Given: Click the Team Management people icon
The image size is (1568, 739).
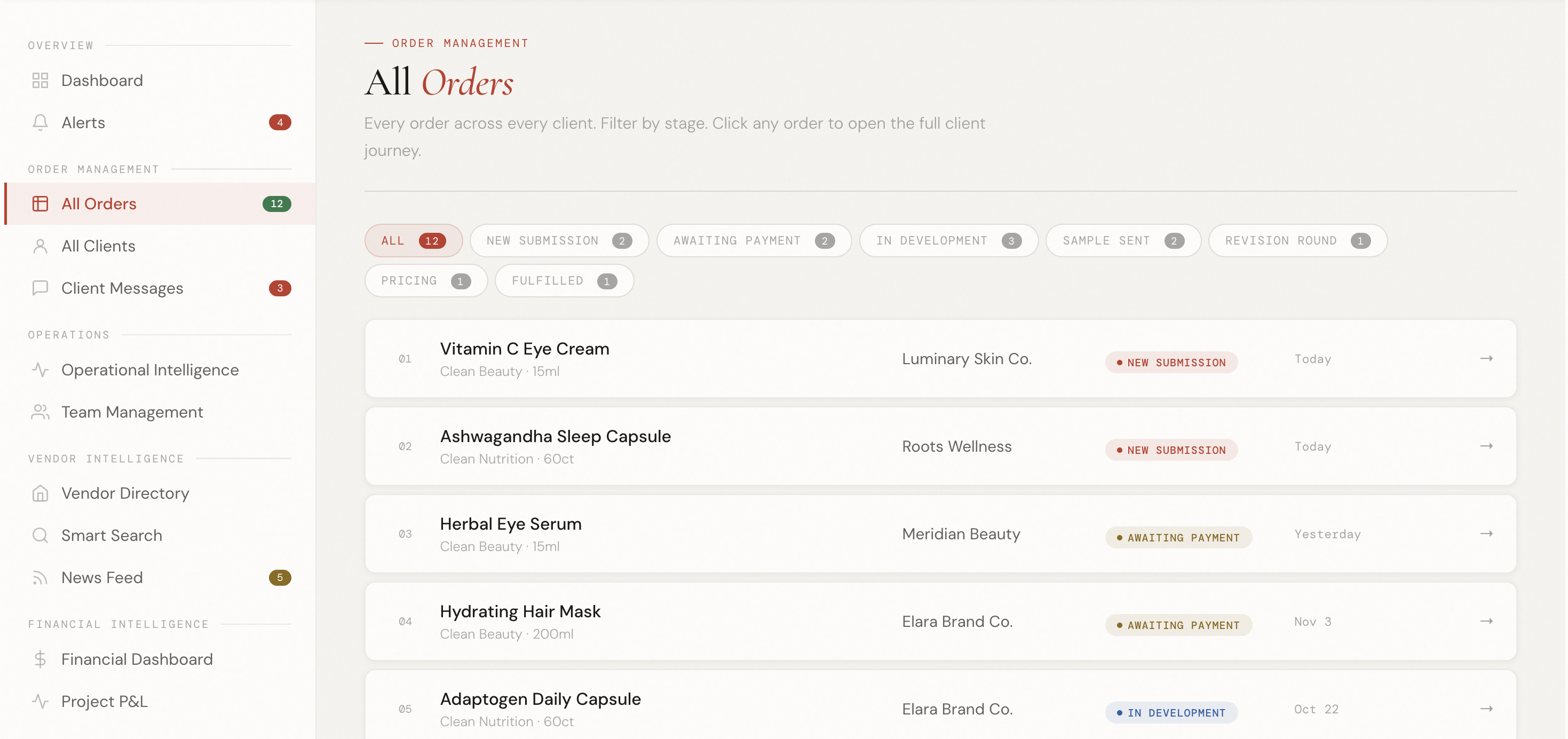Looking at the screenshot, I should point(40,412).
